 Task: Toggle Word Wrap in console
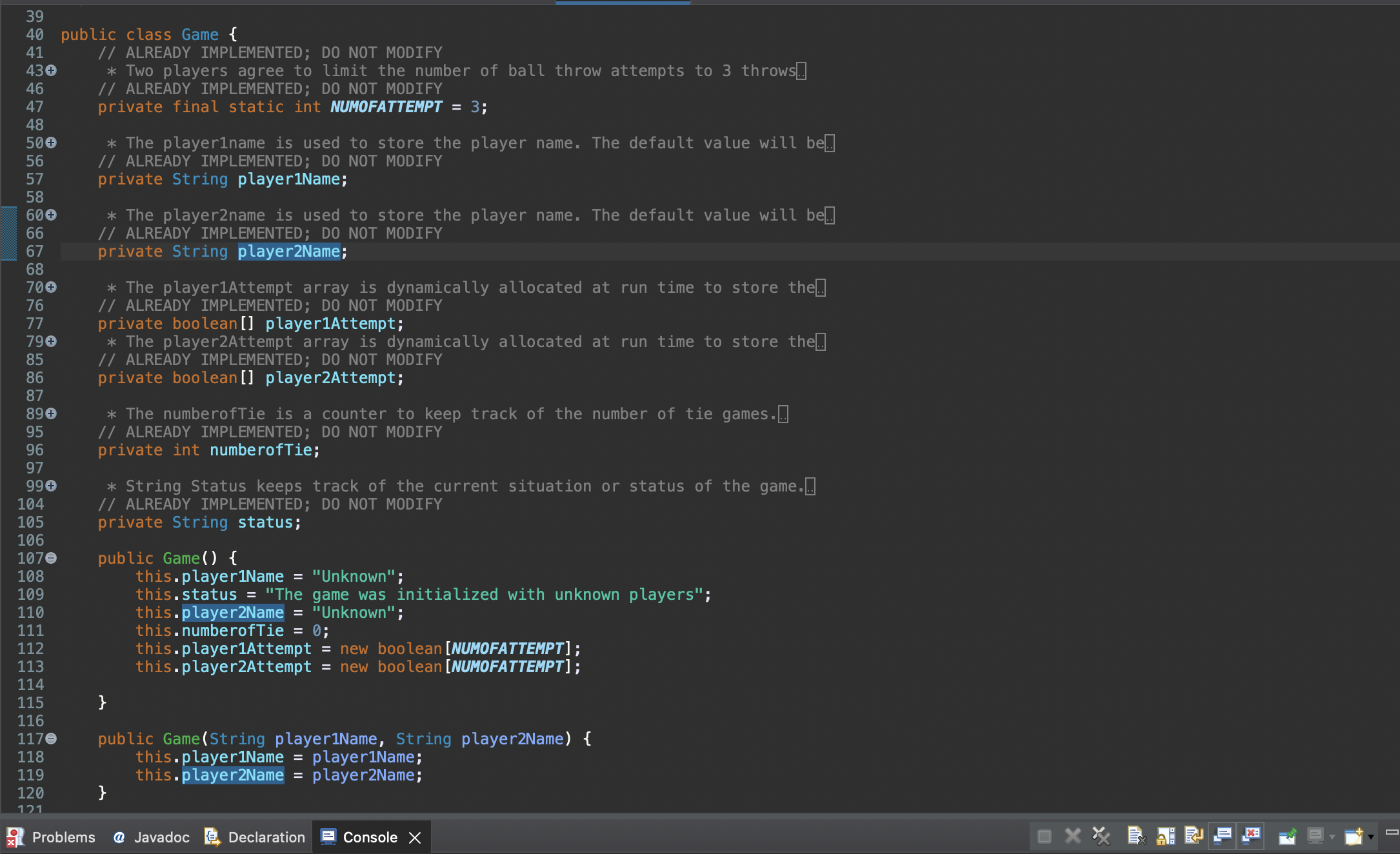[1194, 837]
